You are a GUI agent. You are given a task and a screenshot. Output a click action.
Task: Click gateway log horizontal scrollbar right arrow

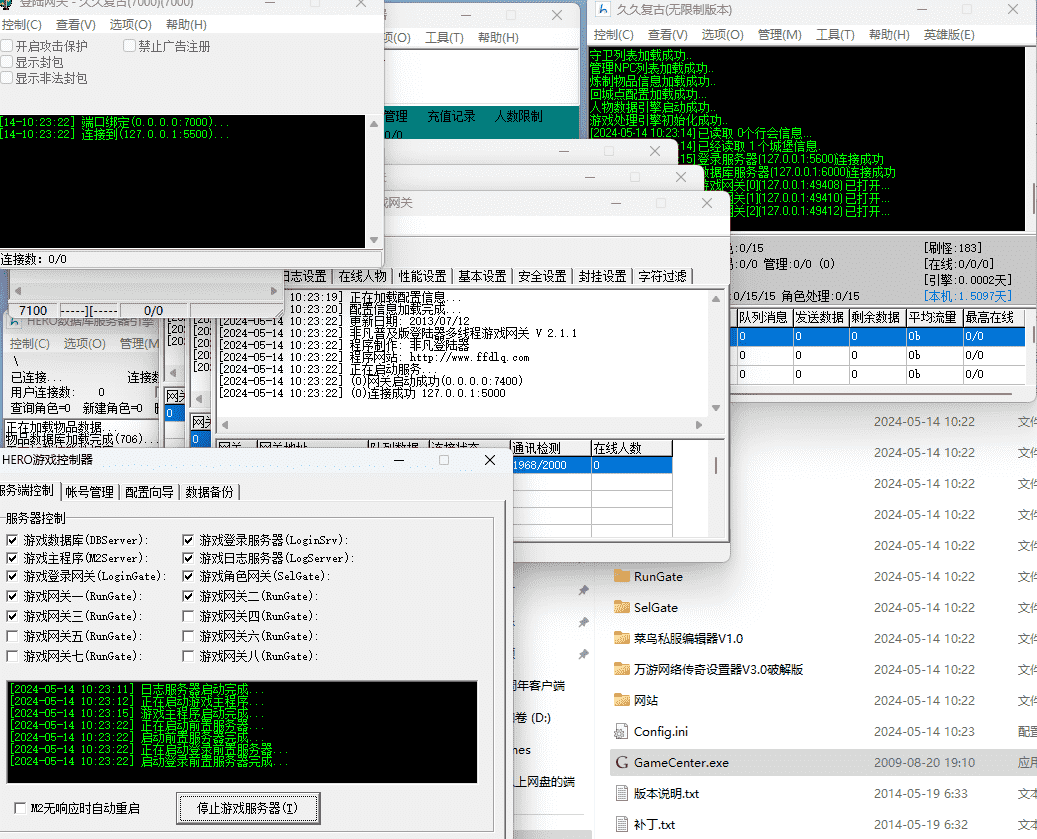pyautogui.click(x=699, y=424)
